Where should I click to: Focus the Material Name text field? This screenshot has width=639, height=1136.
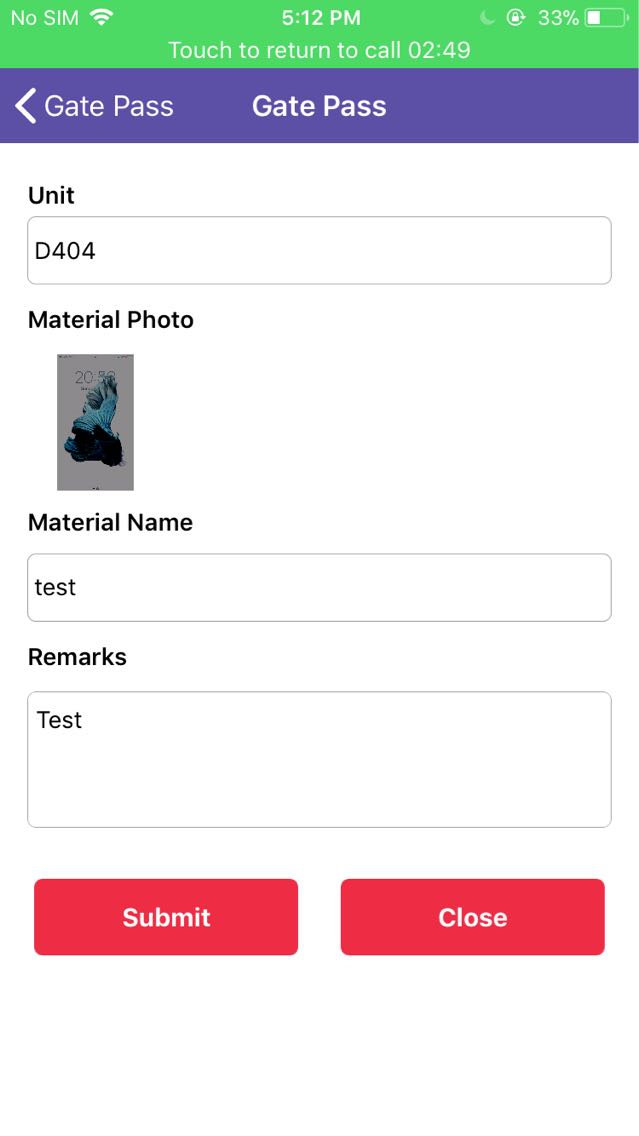click(x=319, y=587)
